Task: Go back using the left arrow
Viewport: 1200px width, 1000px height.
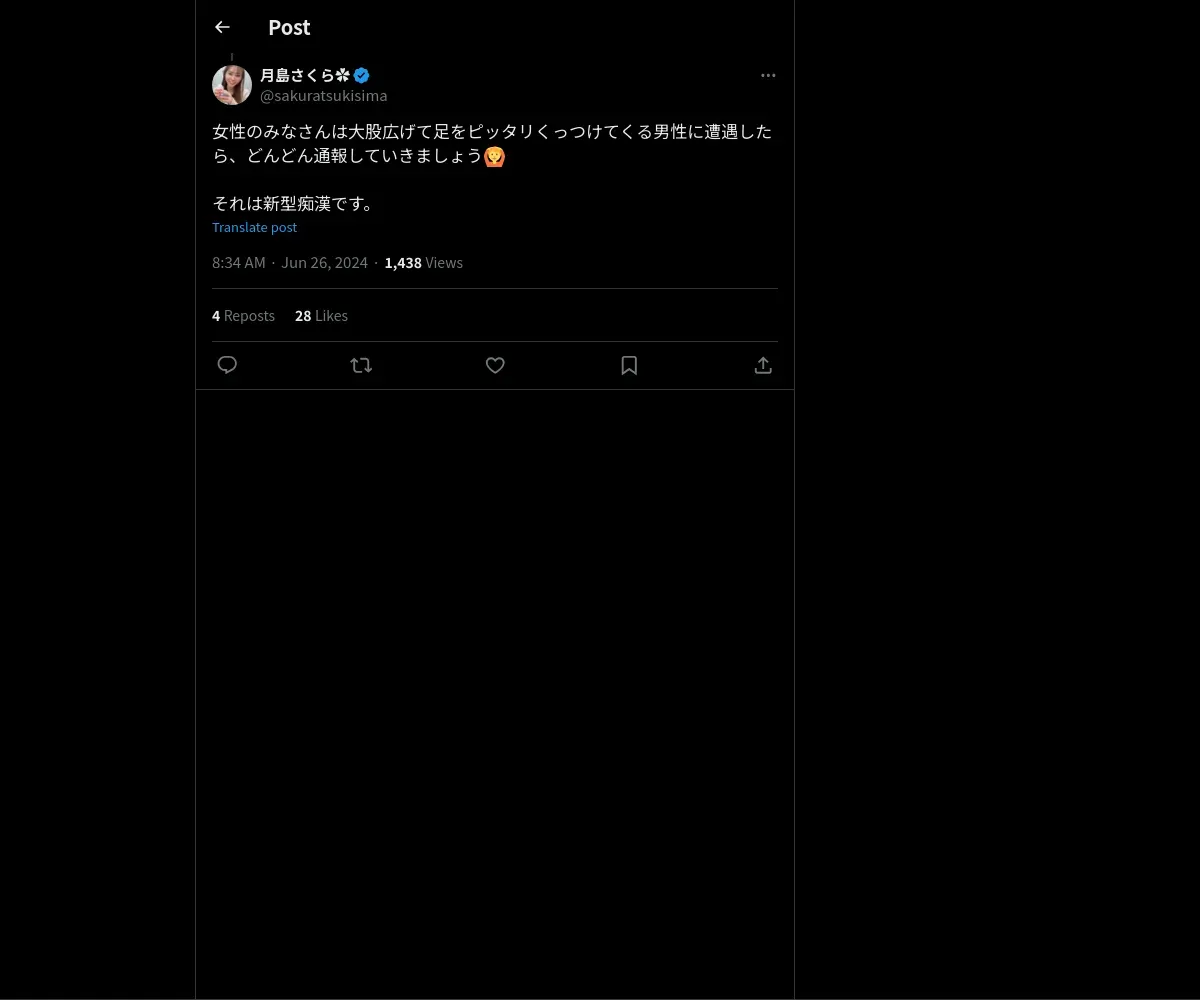Action: 222,27
